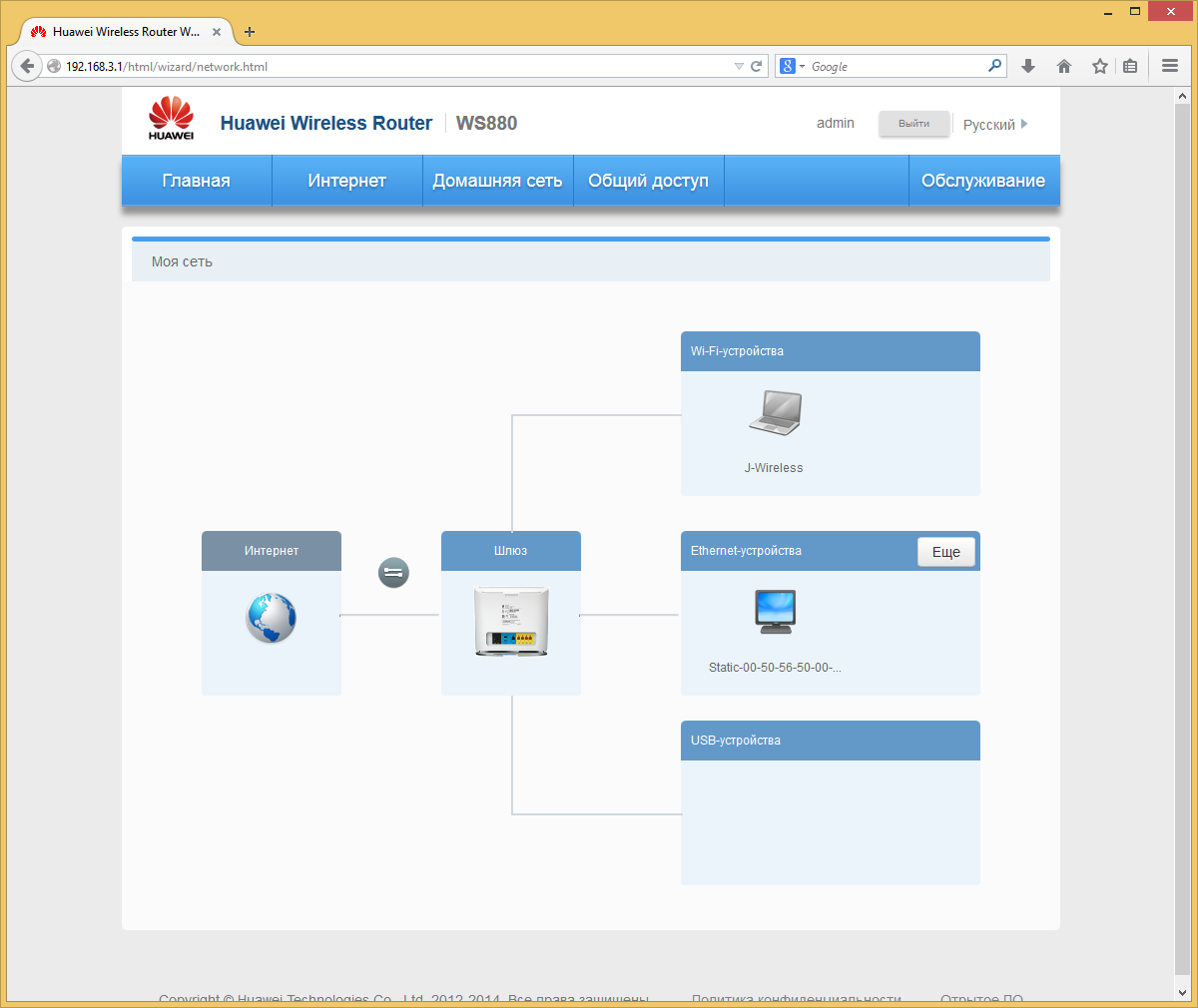1198x1008 pixels.
Task: Click the J-Wireless device label
Action: pos(774,468)
